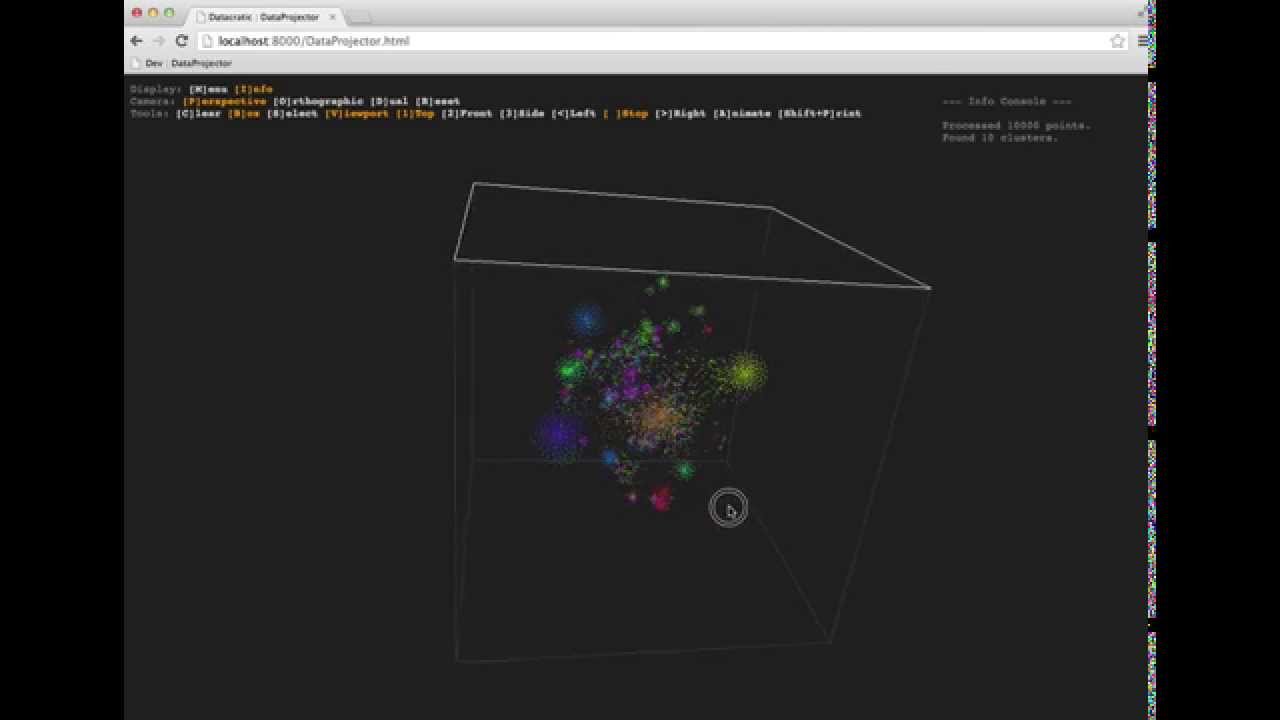The image size is (1280, 720).
Task: Click the large purple-blue point cluster
Action: 558,435
